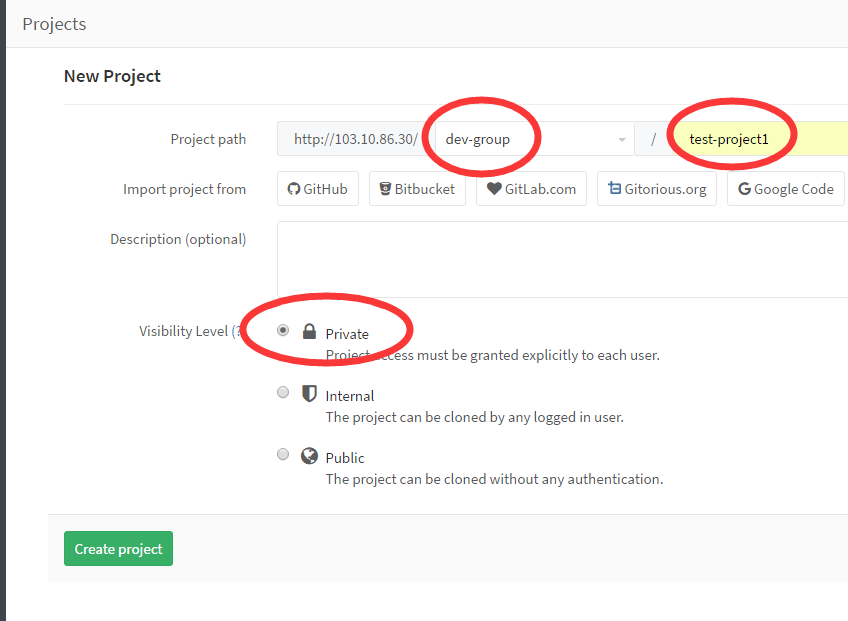The height and width of the screenshot is (621, 848).
Task: Click the Private lock icon
Action: (309, 331)
